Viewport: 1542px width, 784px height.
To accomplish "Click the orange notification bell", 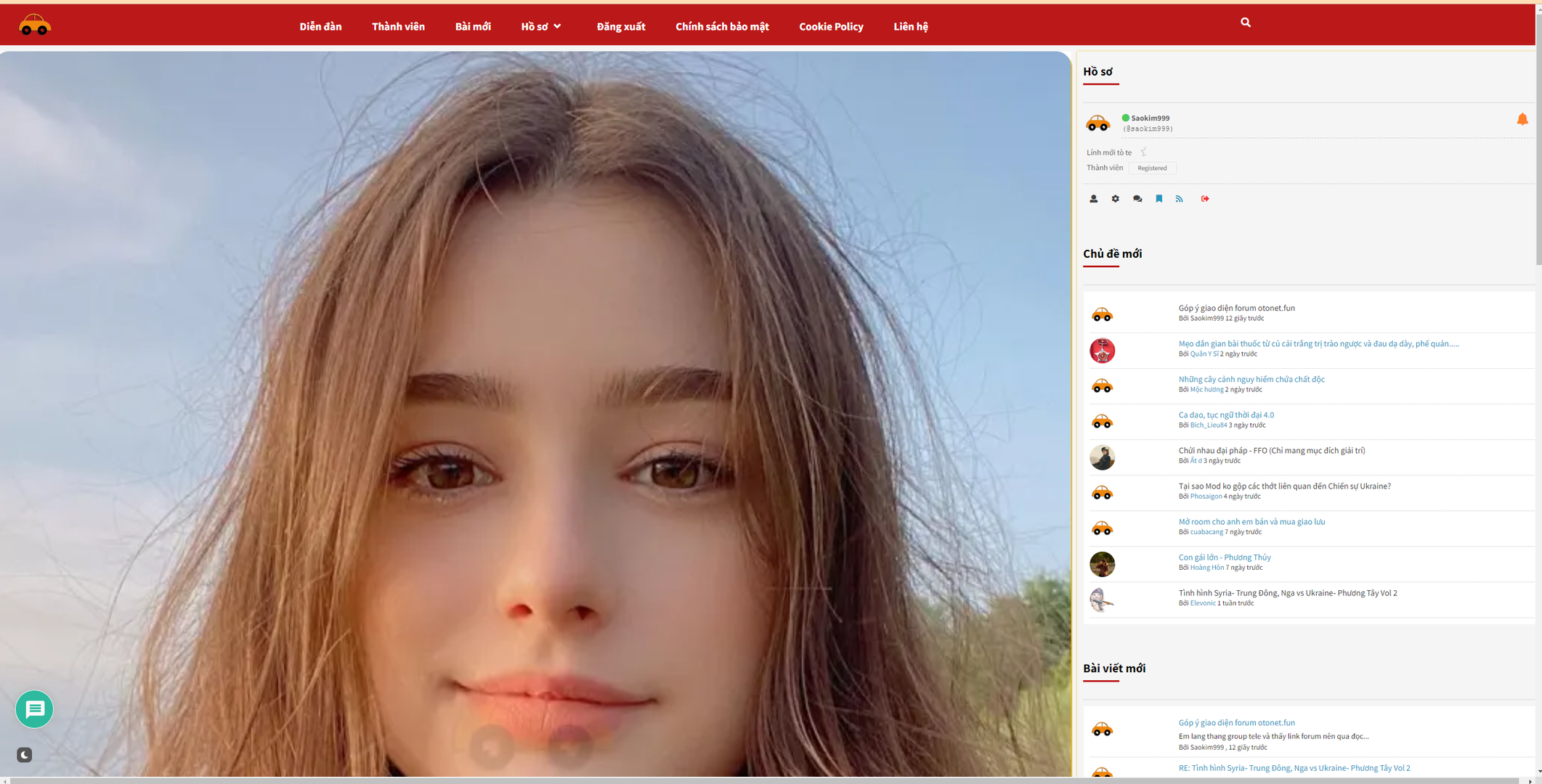I will (x=1522, y=119).
